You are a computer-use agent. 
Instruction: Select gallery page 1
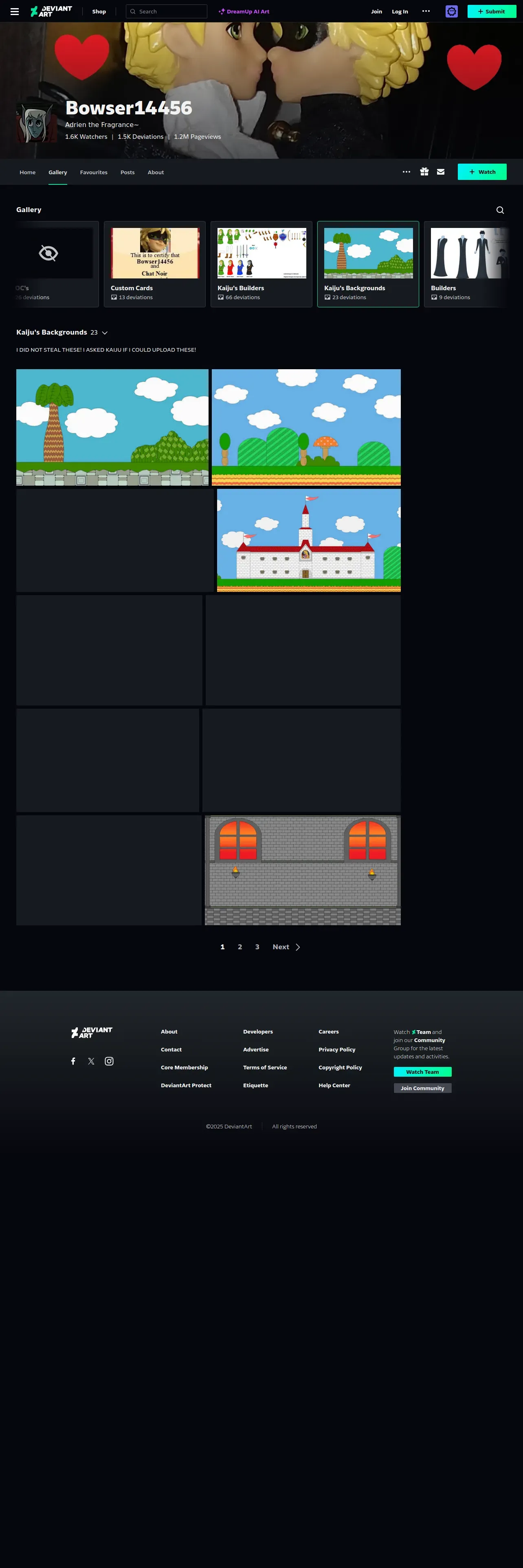tap(222, 947)
